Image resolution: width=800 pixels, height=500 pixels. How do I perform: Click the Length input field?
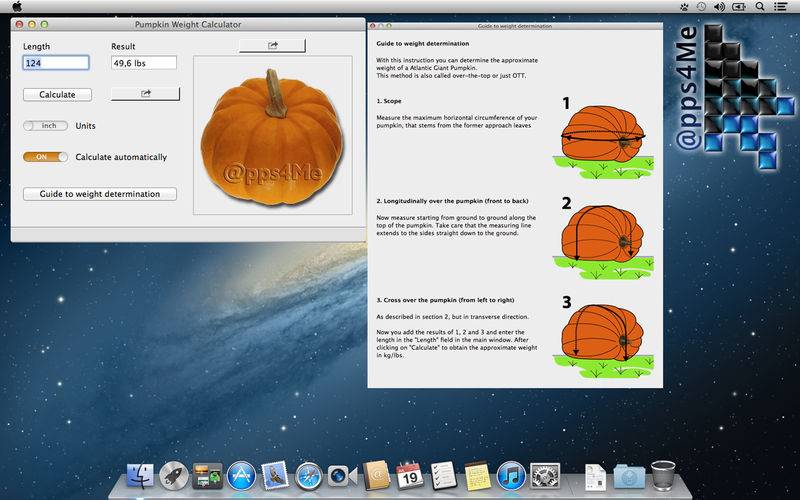[x=56, y=63]
